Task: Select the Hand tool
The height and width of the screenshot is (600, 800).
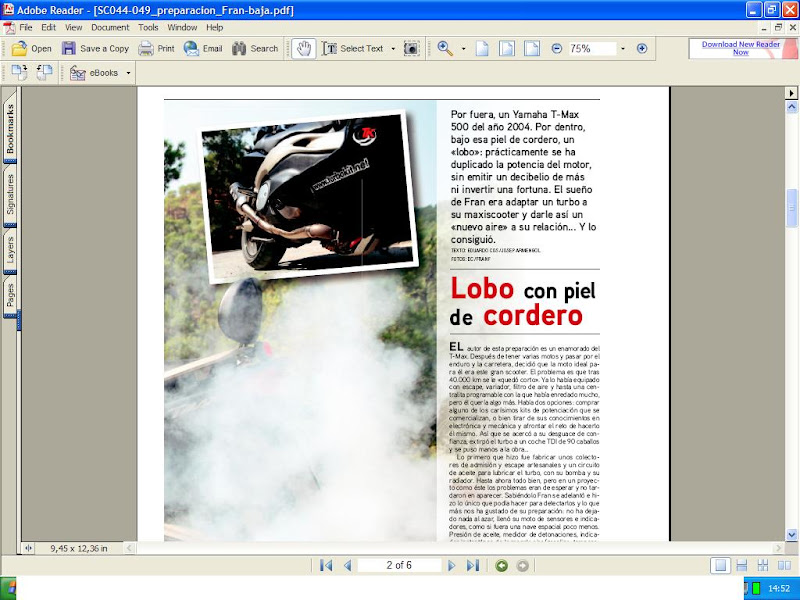Action: [304, 48]
